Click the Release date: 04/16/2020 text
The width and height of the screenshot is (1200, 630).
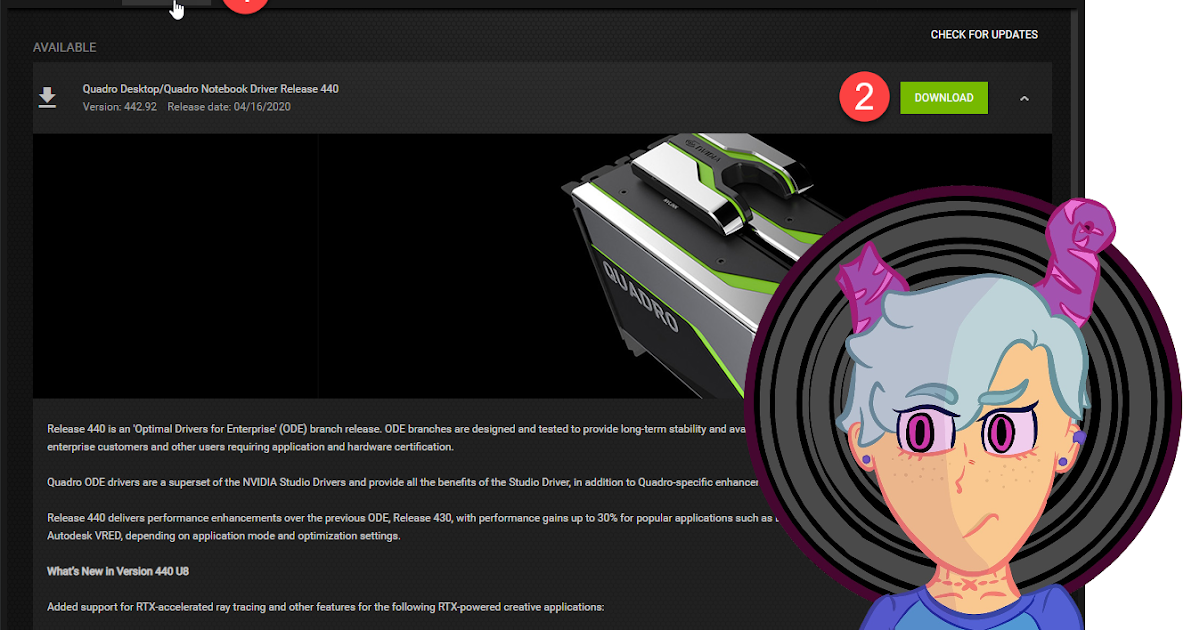pos(229,107)
